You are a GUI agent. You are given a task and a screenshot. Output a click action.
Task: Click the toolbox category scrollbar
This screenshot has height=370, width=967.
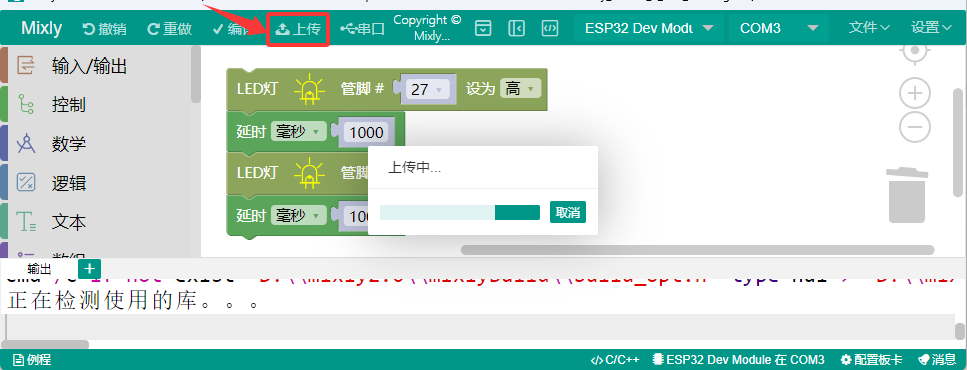195,74
